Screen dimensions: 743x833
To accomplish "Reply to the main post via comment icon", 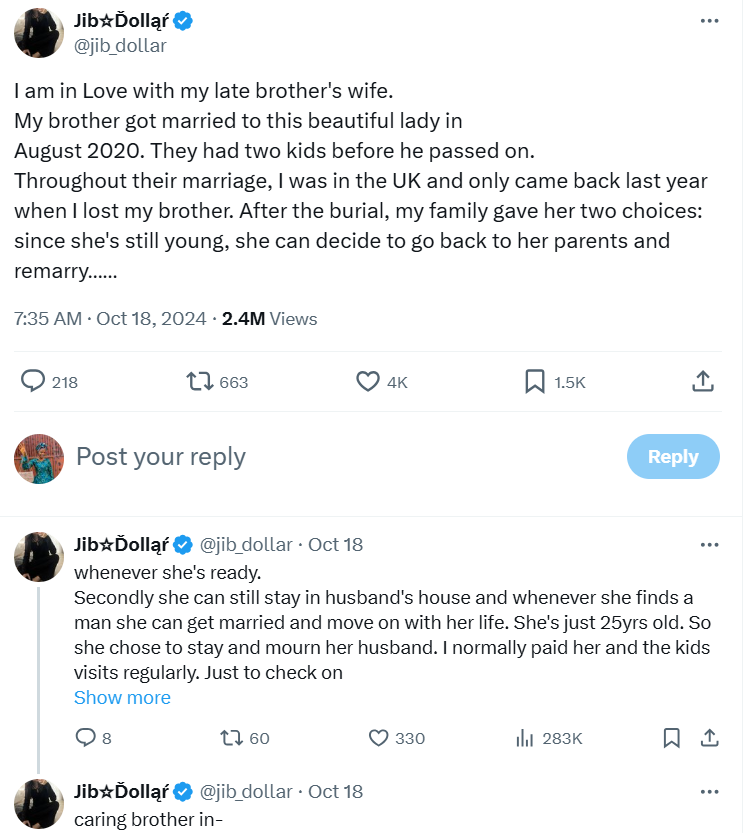I will pyautogui.click(x=33, y=381).
